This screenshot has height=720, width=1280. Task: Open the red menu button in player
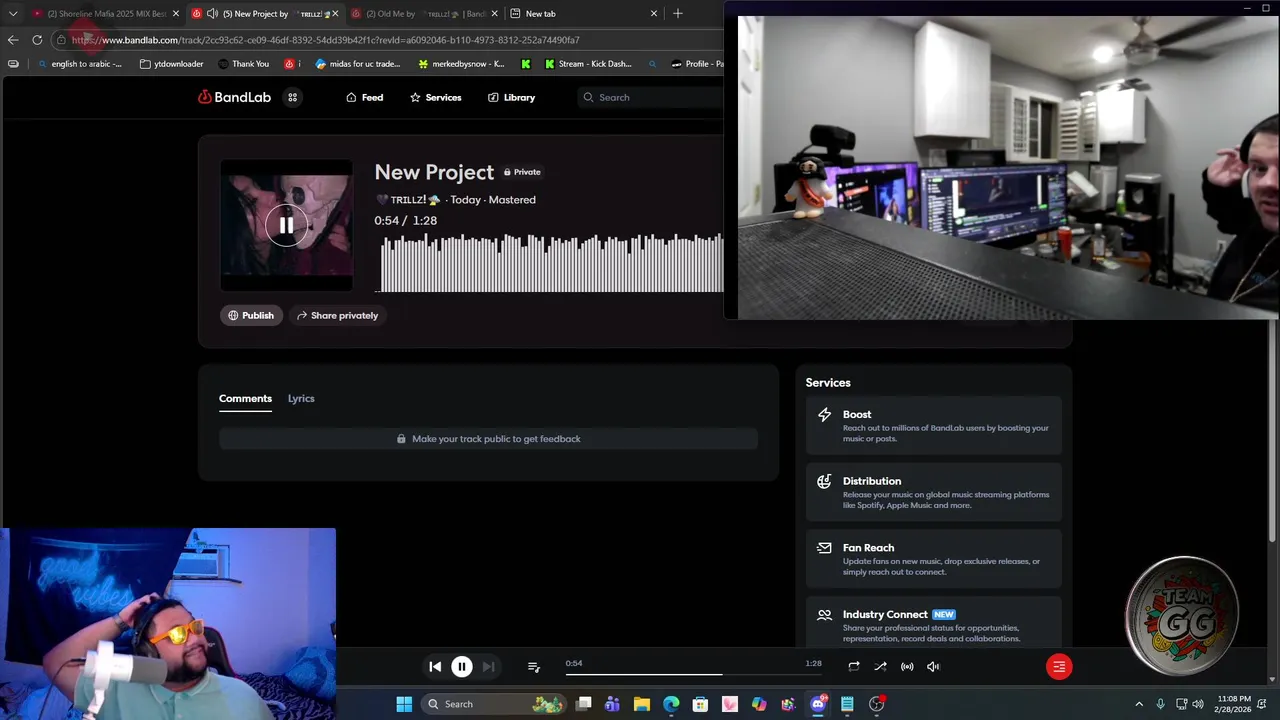pos(1059,666)
